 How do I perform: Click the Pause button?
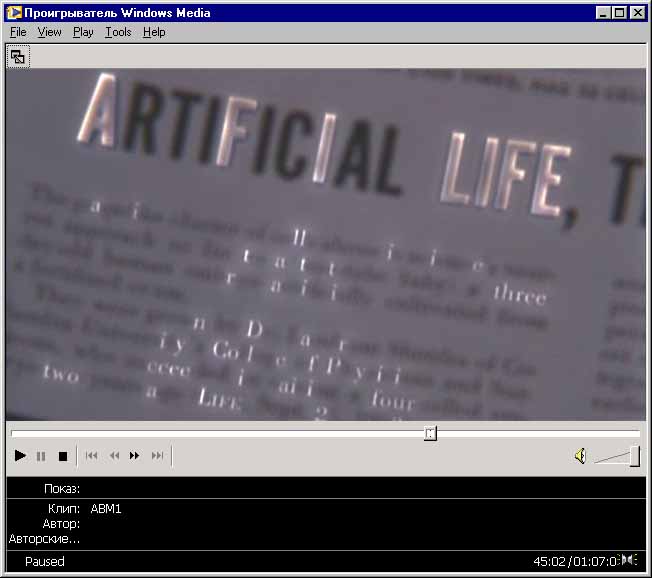pyautogui.click(x=41, y=456)
